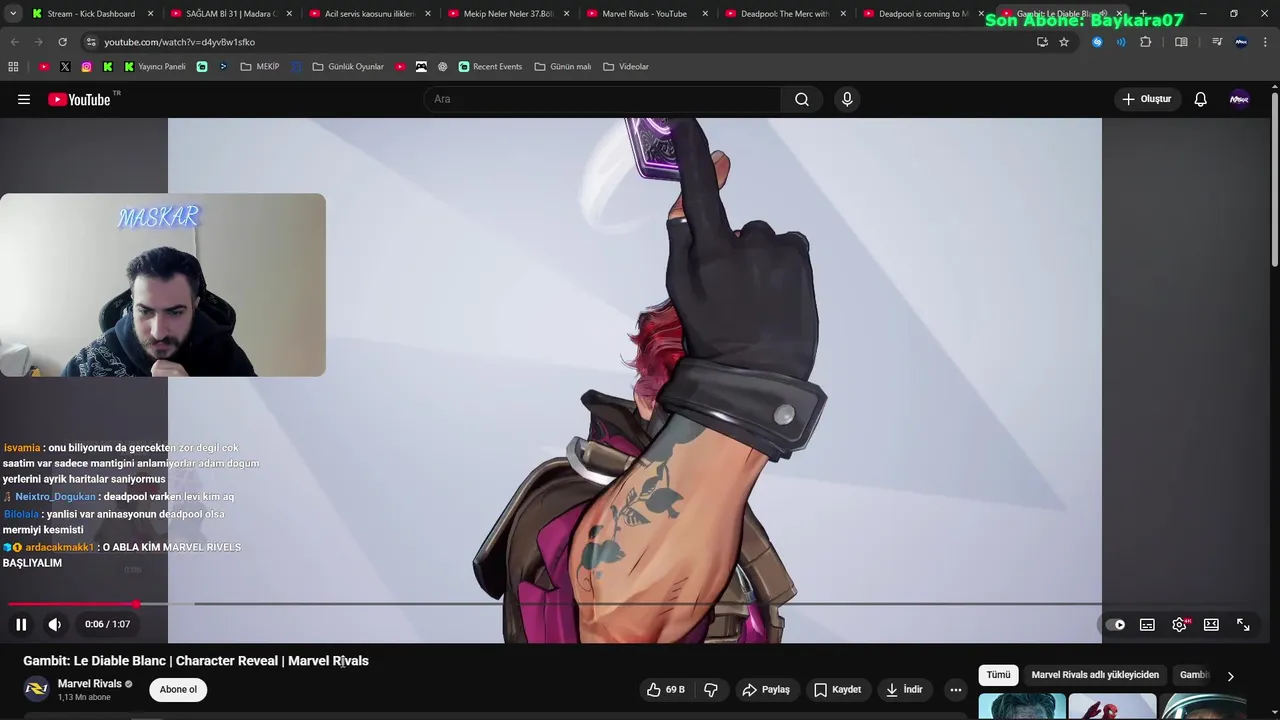Select the Tümü filter chip

click(998, 675)
